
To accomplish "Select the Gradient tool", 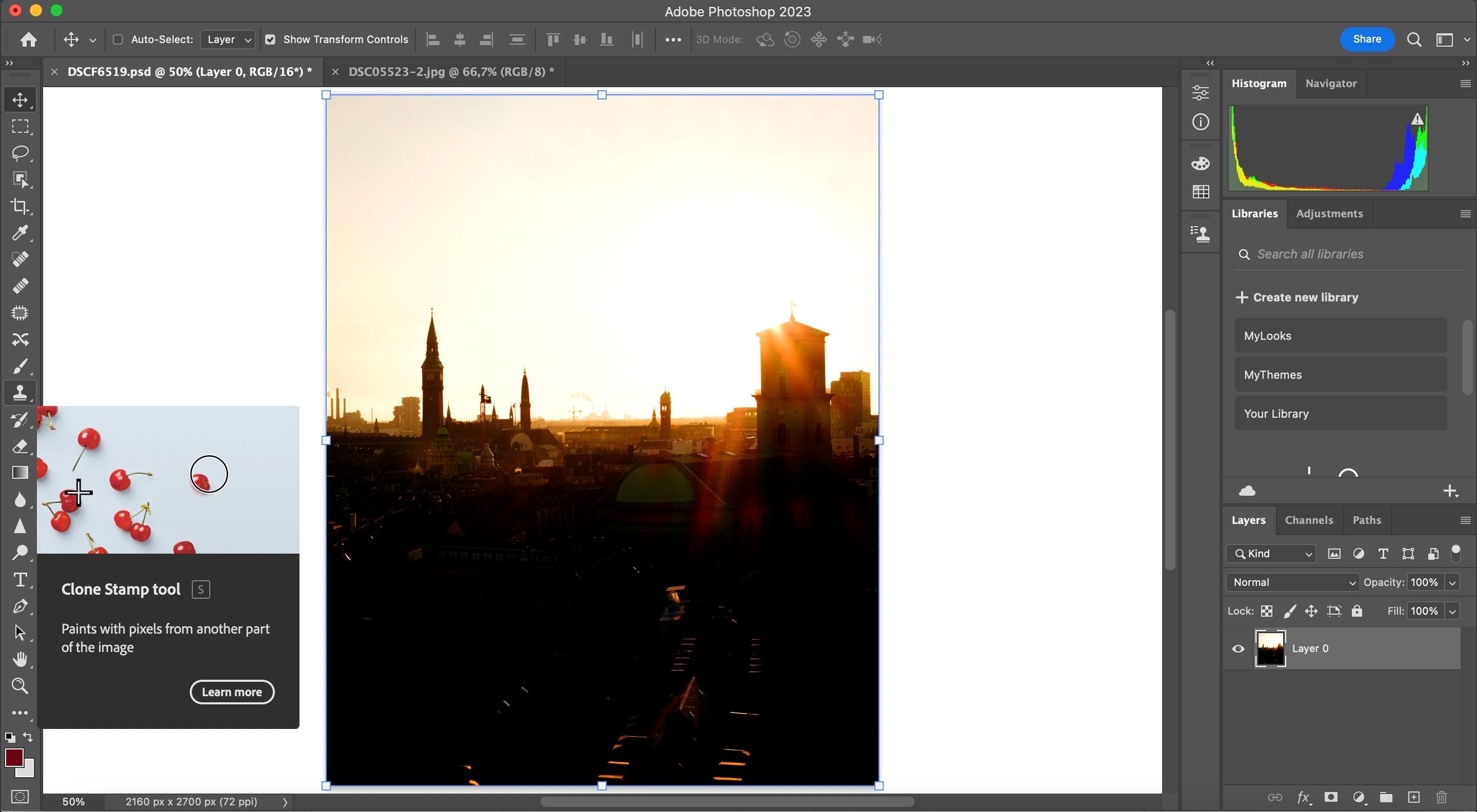I will 20,473.
